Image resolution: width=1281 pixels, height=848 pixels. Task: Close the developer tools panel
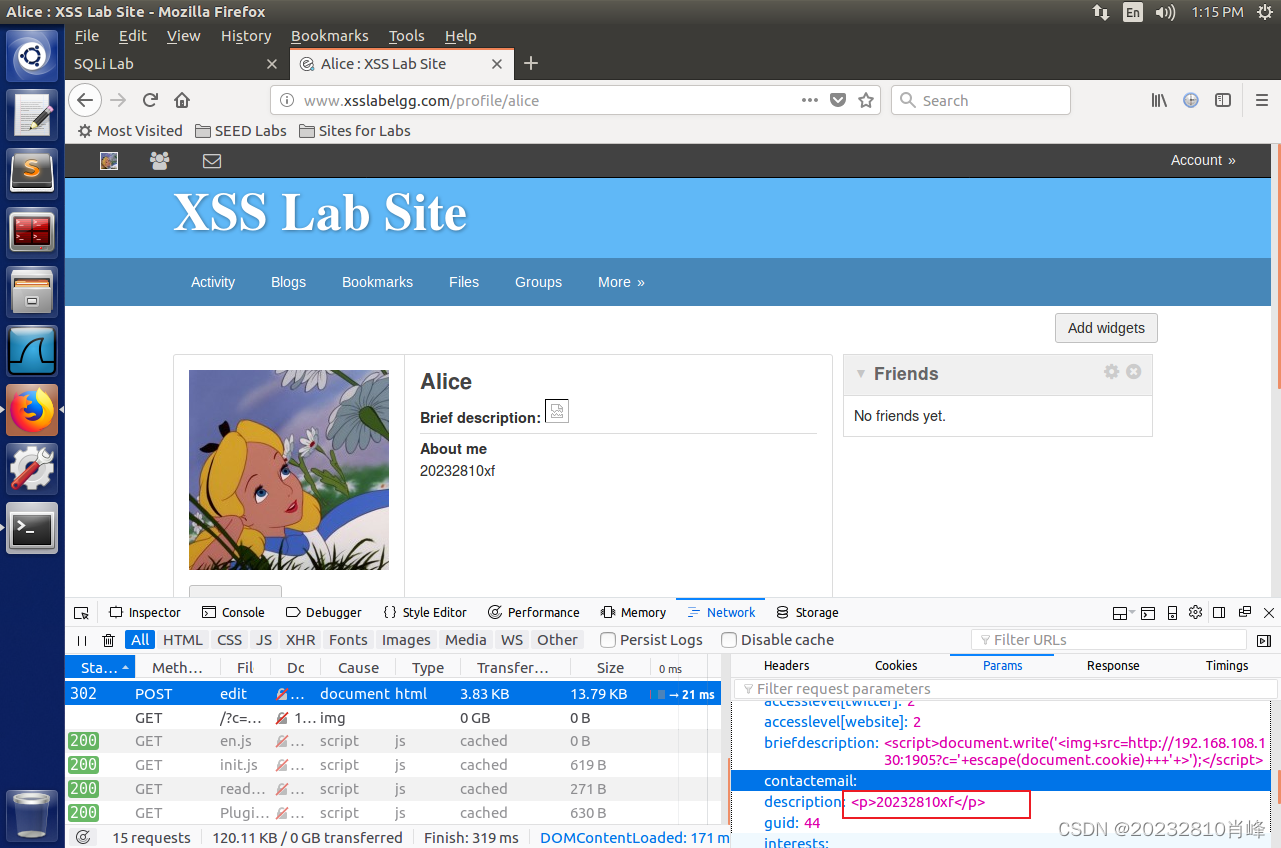coord(1269,613)
